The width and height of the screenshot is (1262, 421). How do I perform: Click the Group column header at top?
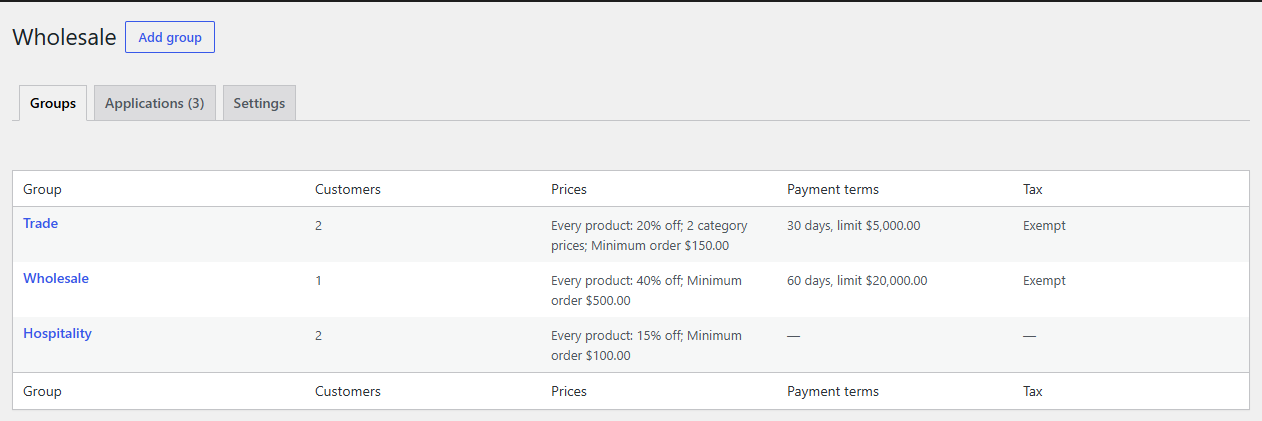pos(42,189)
